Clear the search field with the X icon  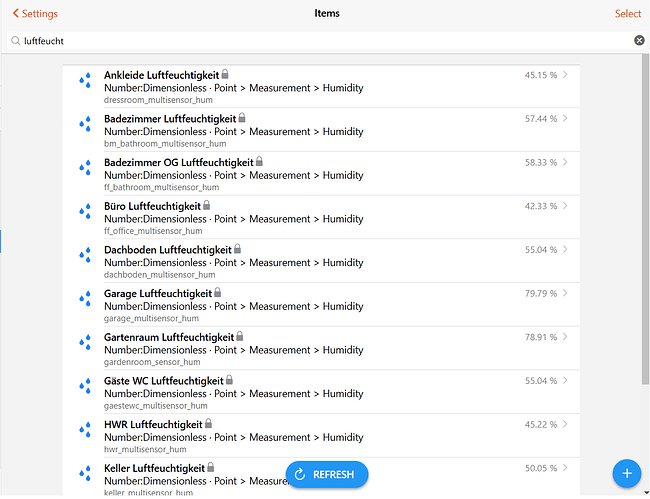[639, 41]
